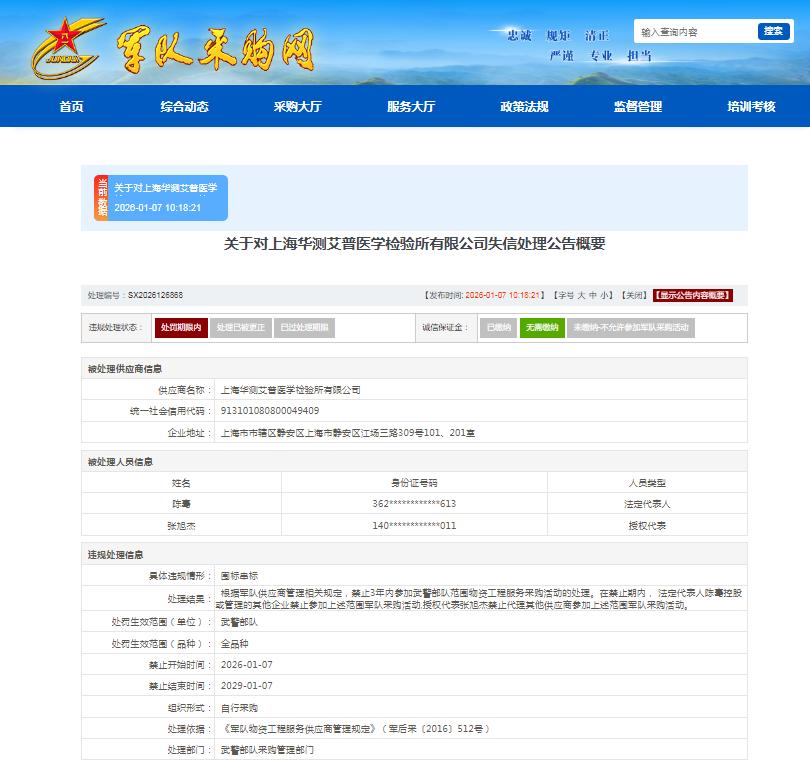Click supplier name 上海华测艾普医学检验所有限公司
This screenshot has width=810, height=768.
tap(290, 390)
